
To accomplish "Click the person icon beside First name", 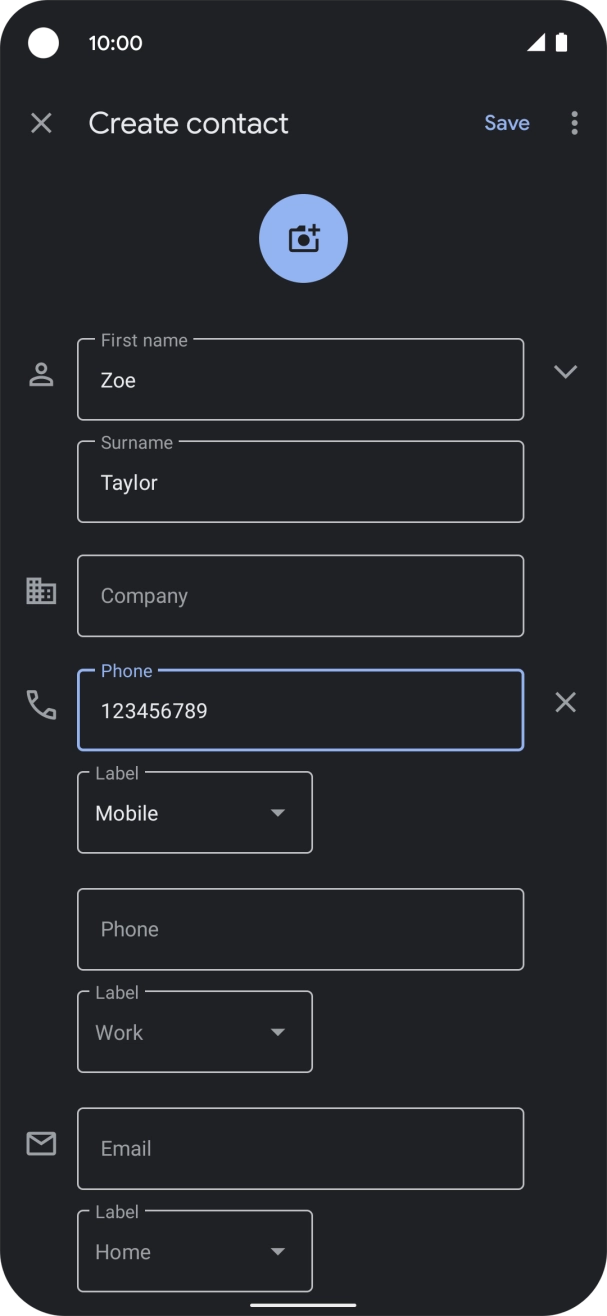I will pos(41,375).
